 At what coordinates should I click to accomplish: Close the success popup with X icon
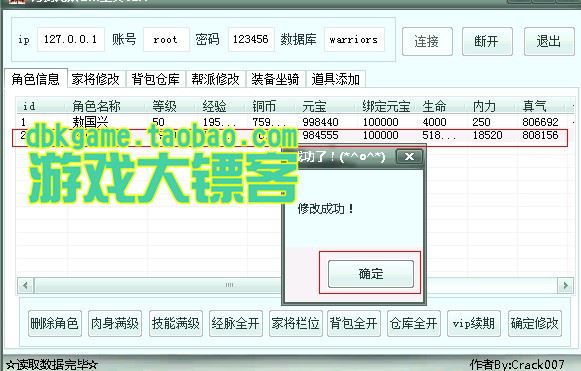click(x=409, y=157)
